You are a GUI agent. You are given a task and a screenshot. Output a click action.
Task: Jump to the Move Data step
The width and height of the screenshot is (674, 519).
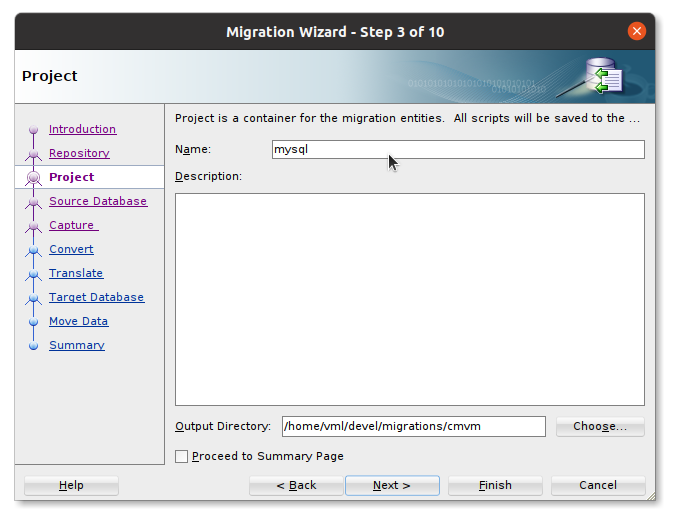click(78, 322)
